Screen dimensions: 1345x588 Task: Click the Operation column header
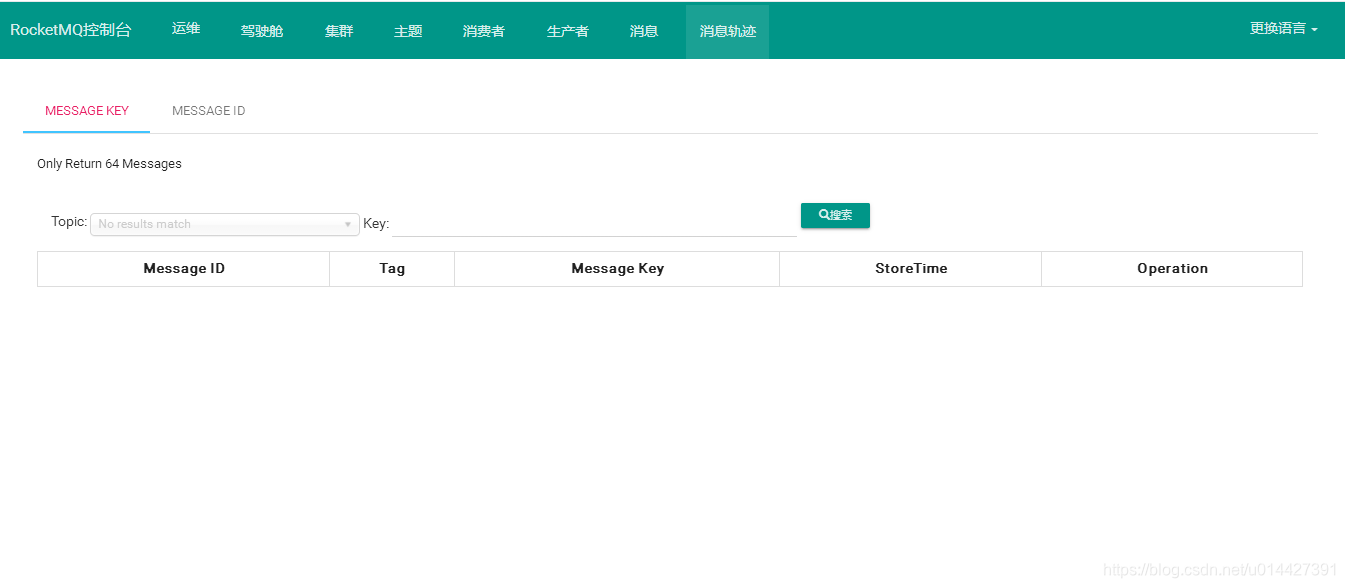[1172, 269]
